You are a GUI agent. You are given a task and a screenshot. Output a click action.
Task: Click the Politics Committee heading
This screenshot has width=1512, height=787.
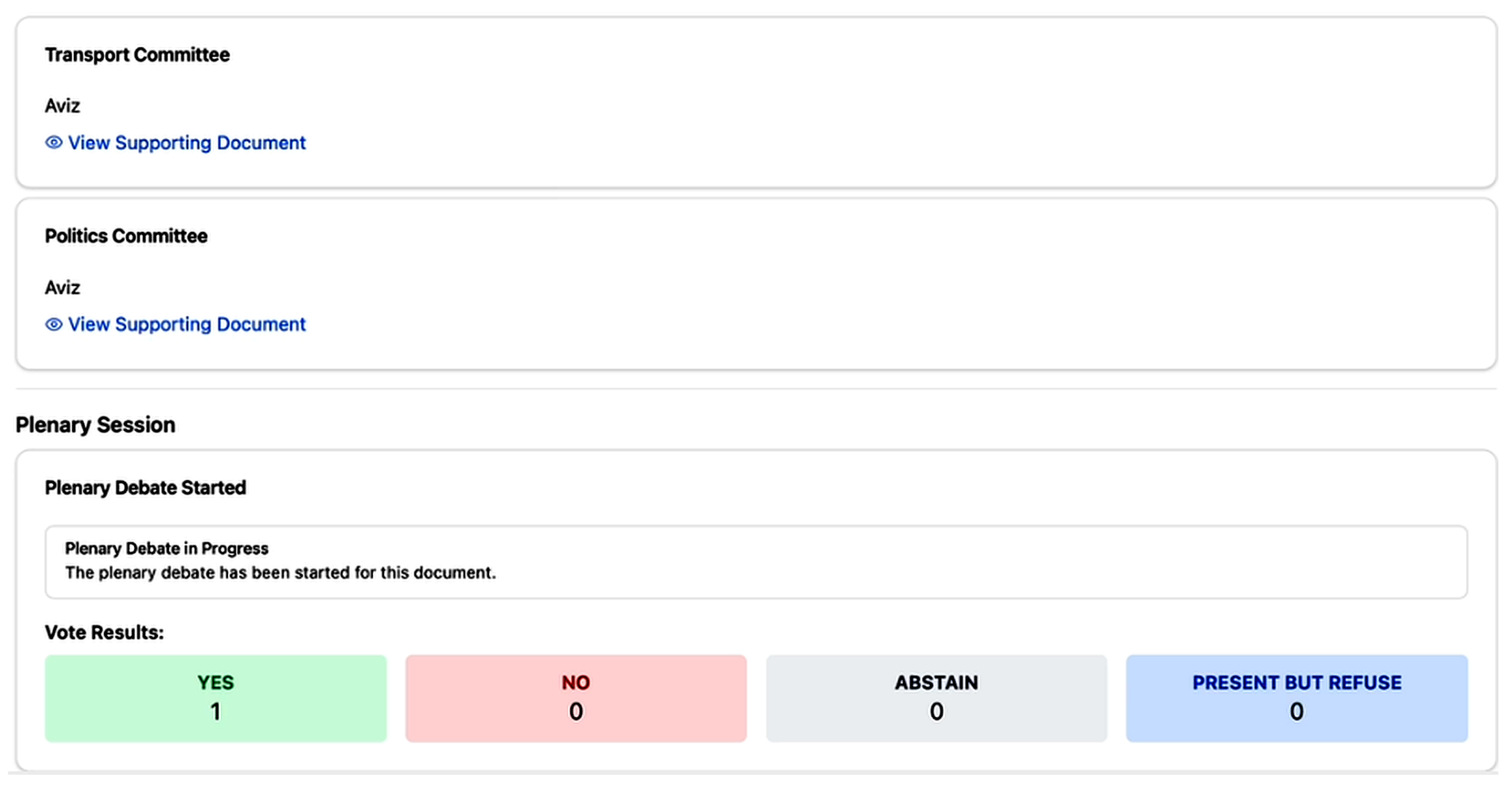pos(126,236)
